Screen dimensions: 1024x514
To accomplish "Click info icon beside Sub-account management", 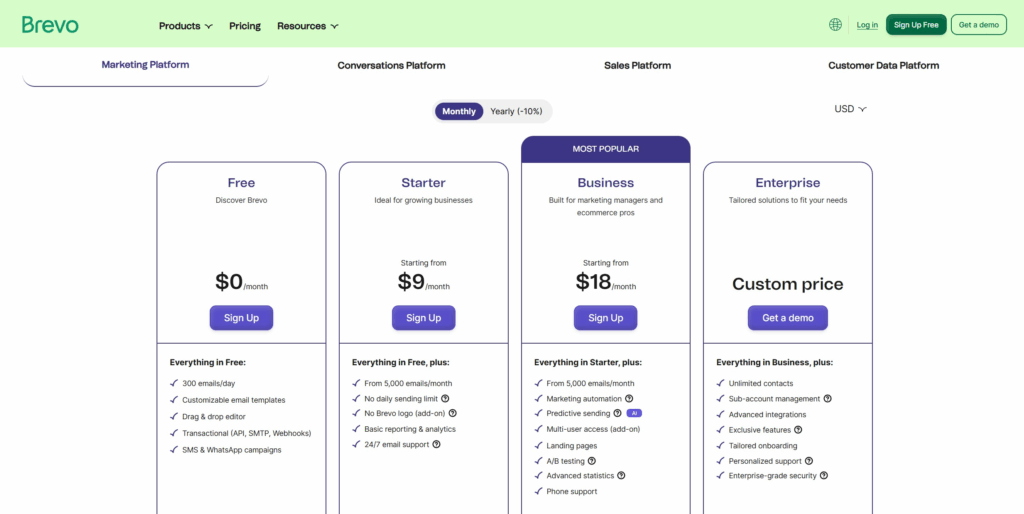I will [x=827, y=398].
